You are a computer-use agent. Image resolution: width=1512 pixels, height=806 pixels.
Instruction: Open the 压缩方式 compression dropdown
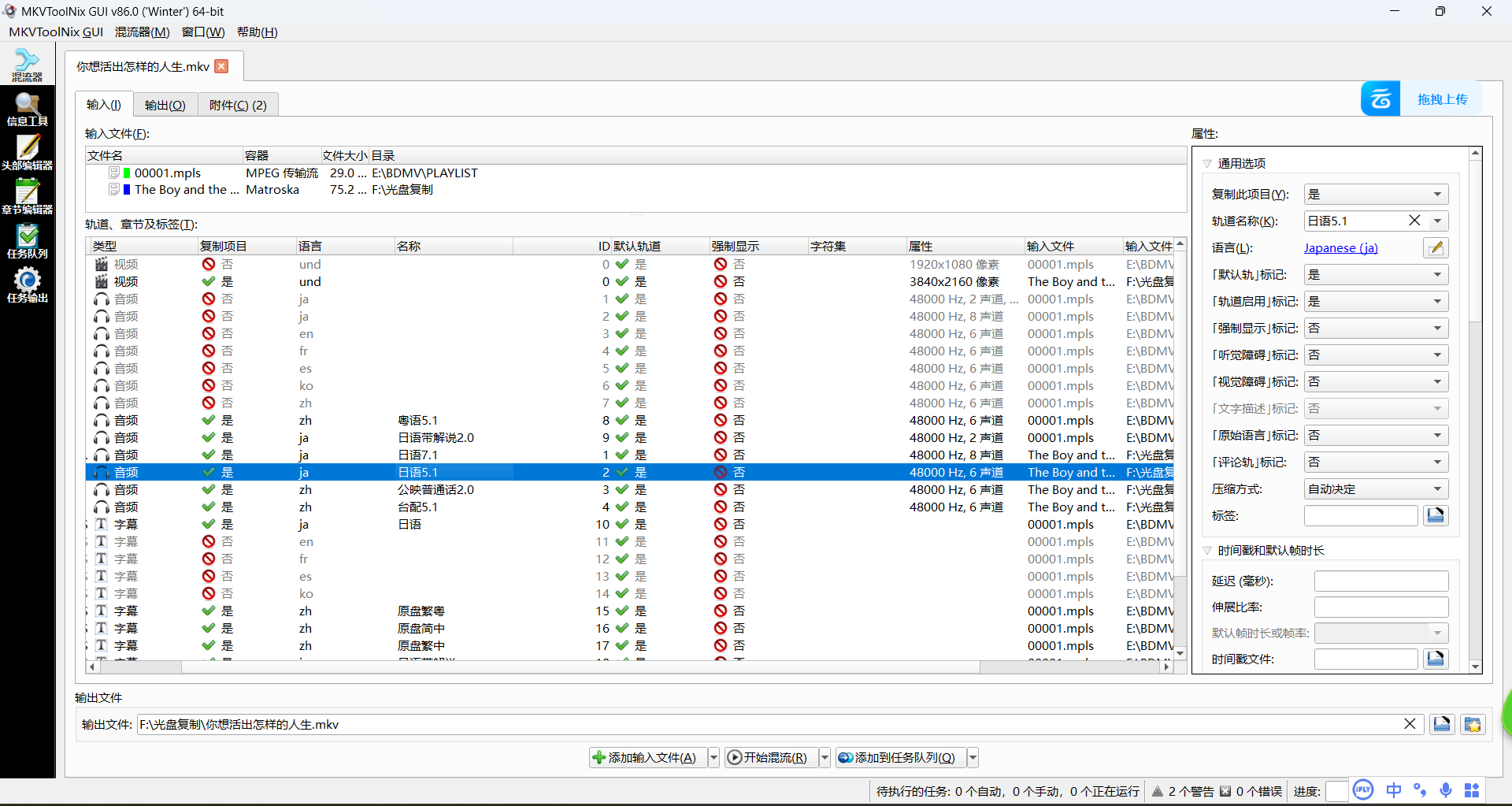[x=1376, y=489]
